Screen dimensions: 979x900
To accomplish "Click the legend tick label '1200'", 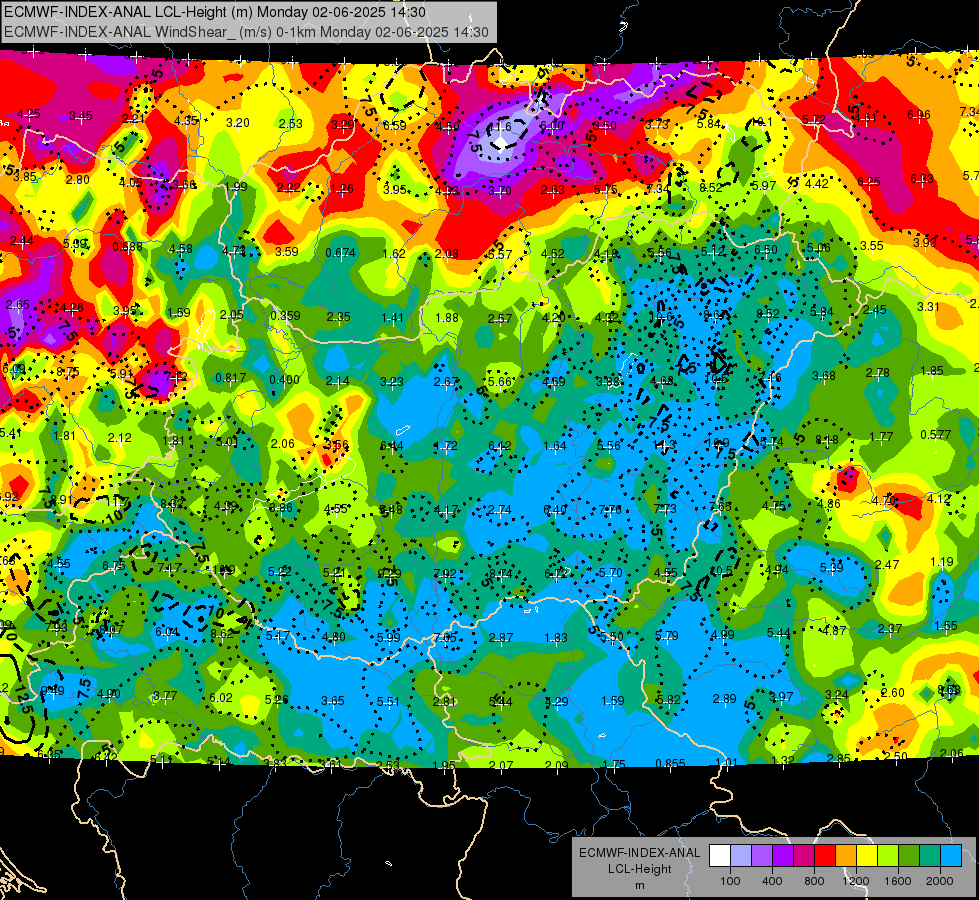I will tap(856, 881).
